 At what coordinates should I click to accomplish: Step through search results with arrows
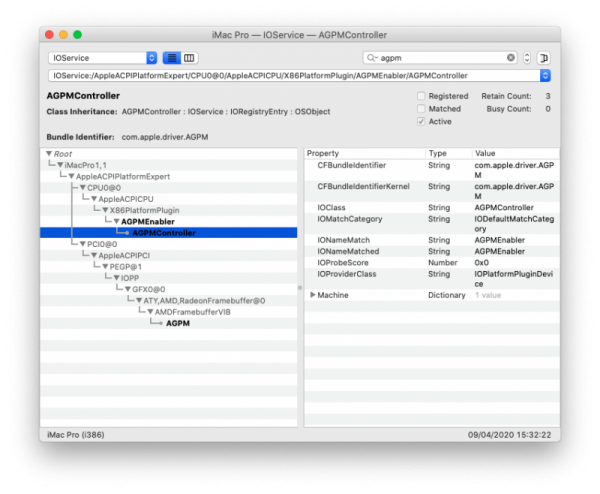click(527, 58)
